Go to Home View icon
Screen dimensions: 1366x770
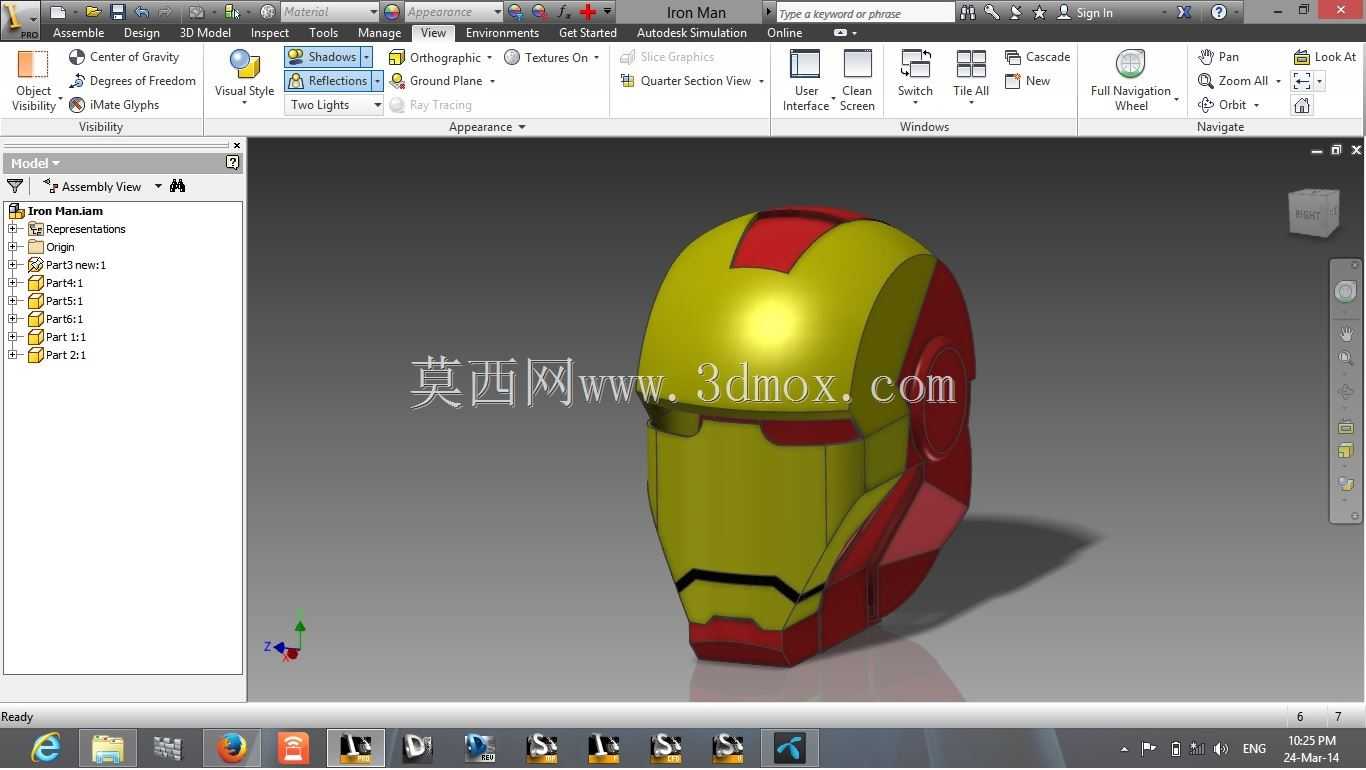click(1302, 105)
